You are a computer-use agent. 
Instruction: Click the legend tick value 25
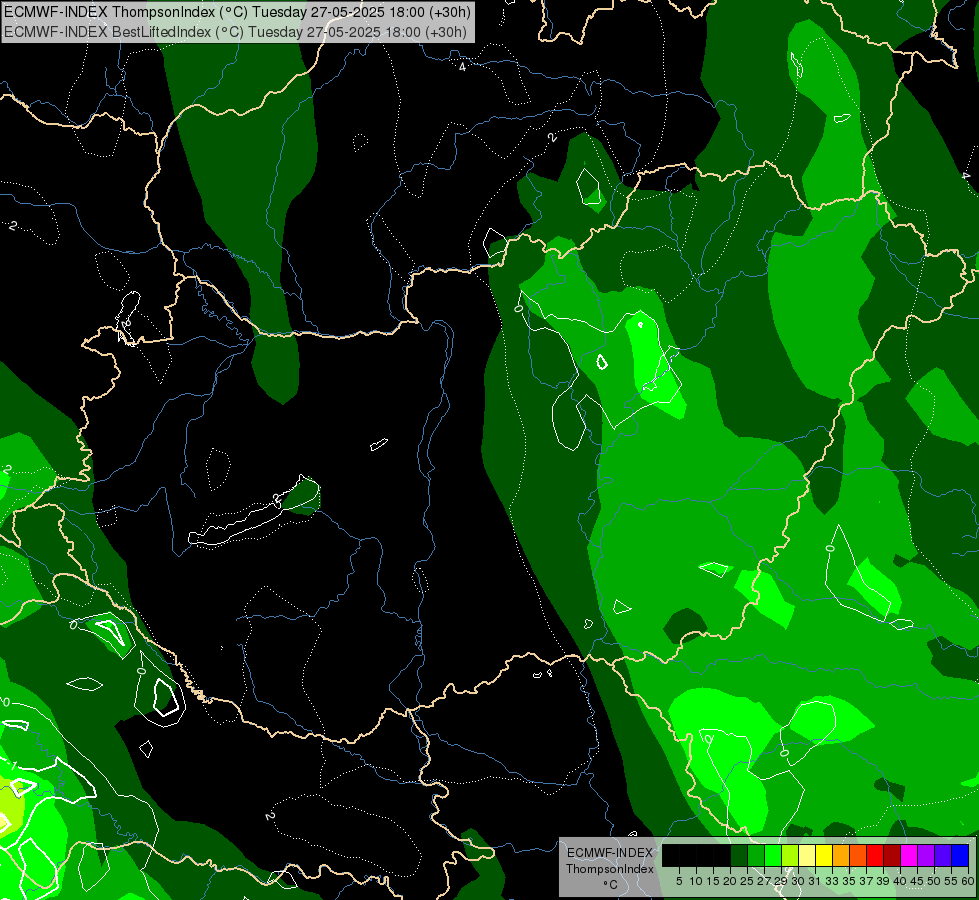point(747,881)
